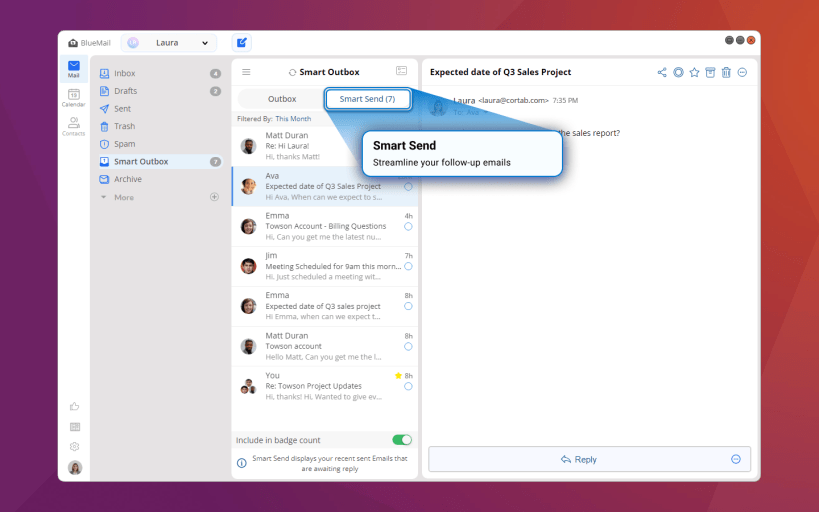Change the This Month filter
This screenshot has height=512, width=819.
[293, 119]
